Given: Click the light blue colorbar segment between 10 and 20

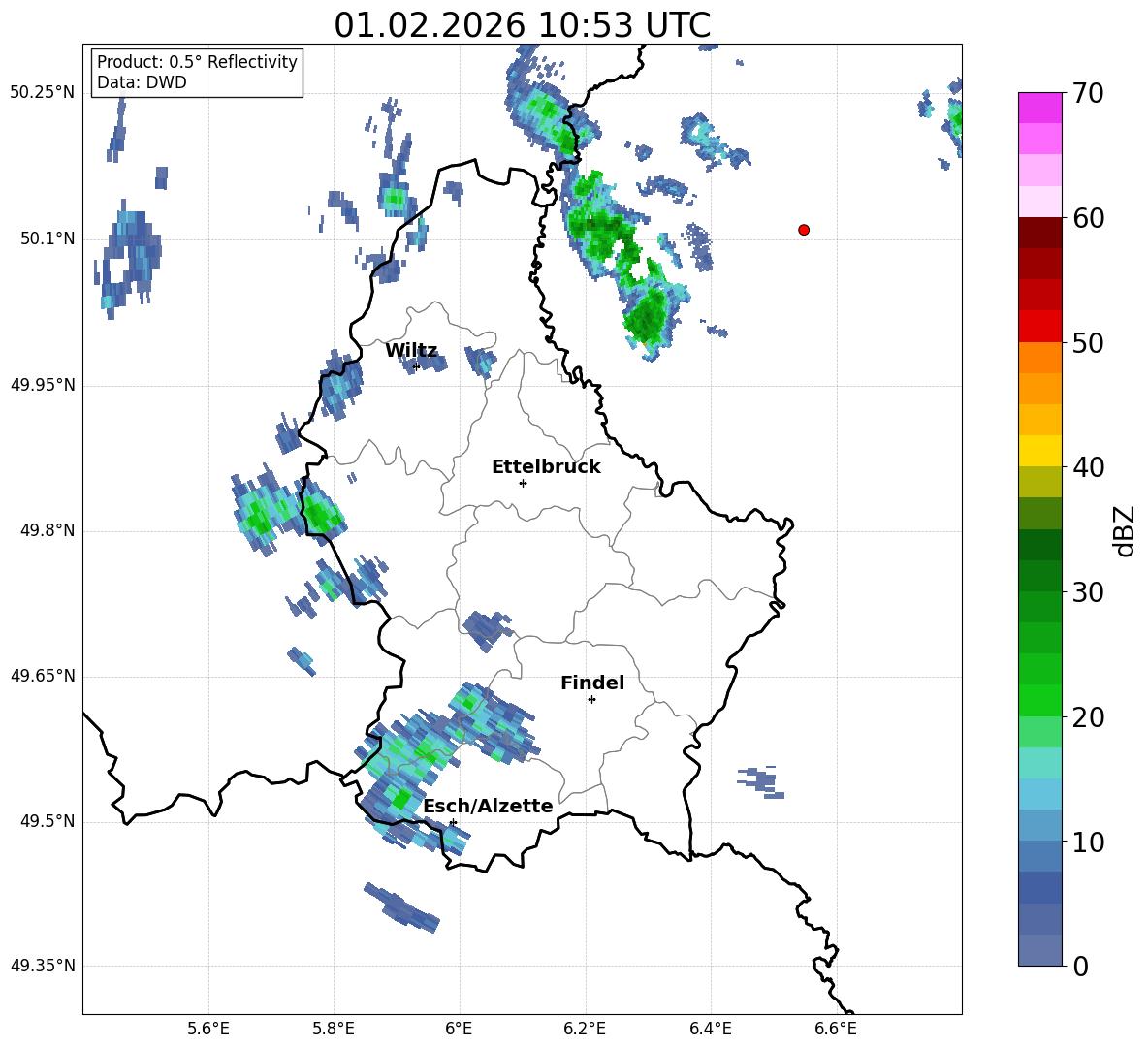Looking at the screenshot, I should [1039, 794].
